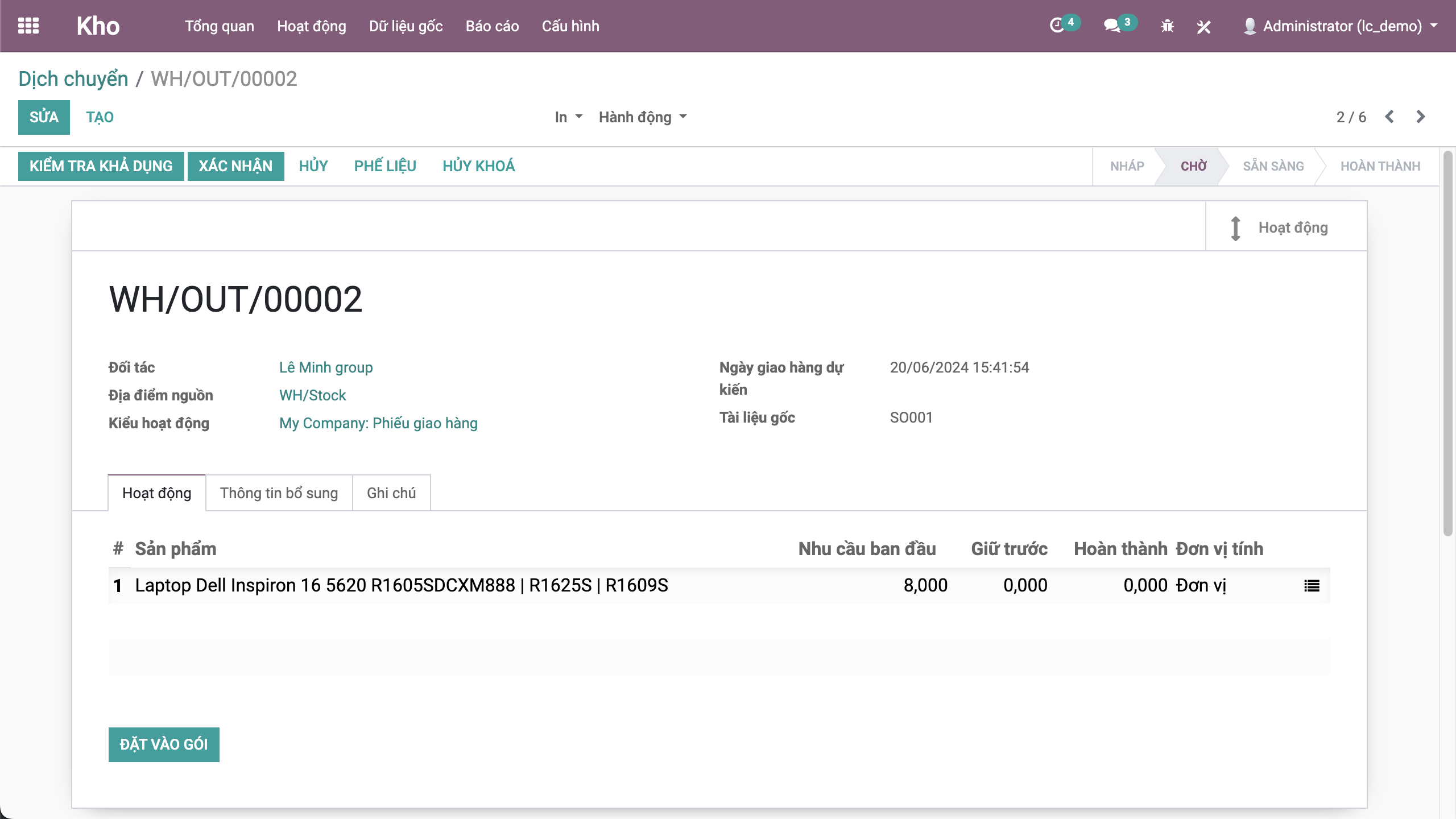This screenshot has width=1456, height=819.
Task: Open Administrator user menu
Action: point(1342,26)
